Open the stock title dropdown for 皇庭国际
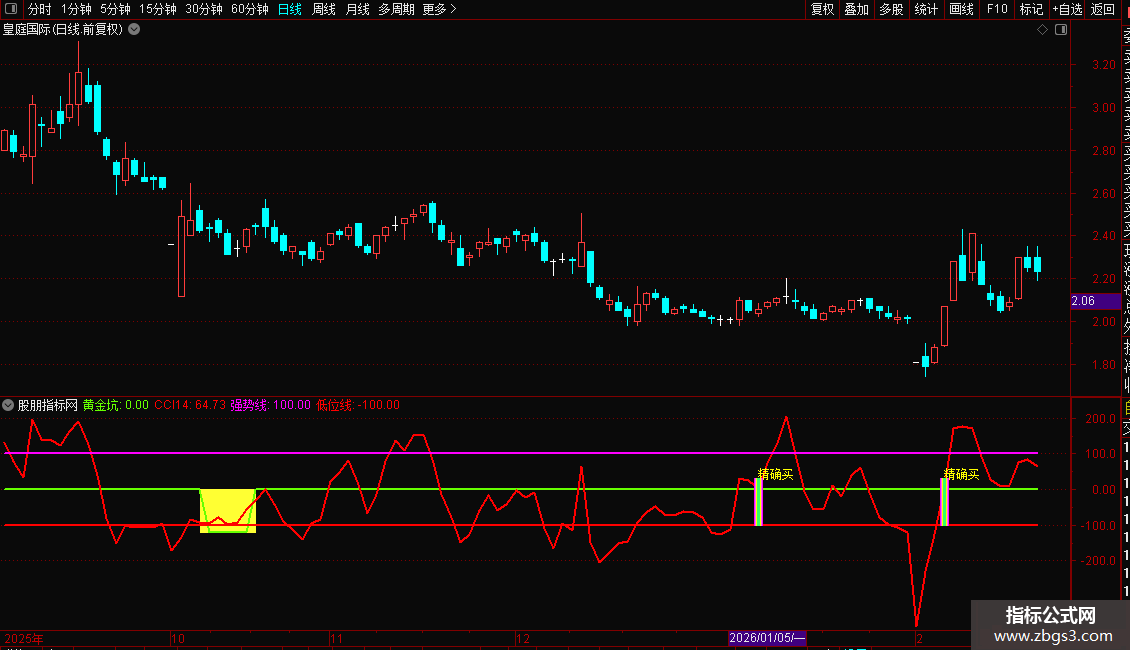Image resolution: width=1130 pixels, height=650 pixels. (134, 30)
